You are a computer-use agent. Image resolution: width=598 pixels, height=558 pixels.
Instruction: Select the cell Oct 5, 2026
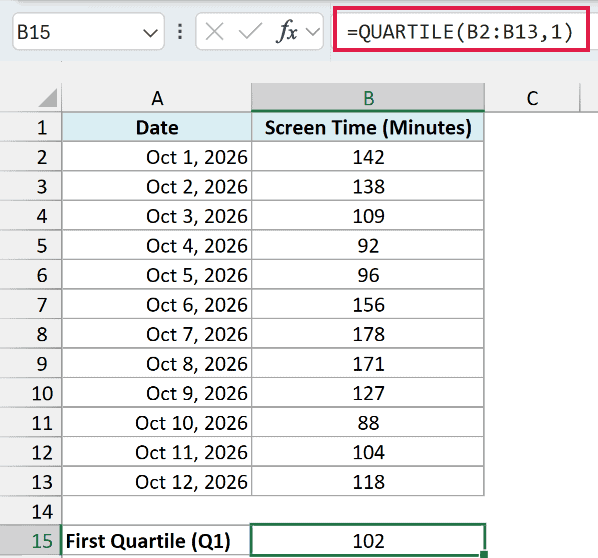[157, 275]
